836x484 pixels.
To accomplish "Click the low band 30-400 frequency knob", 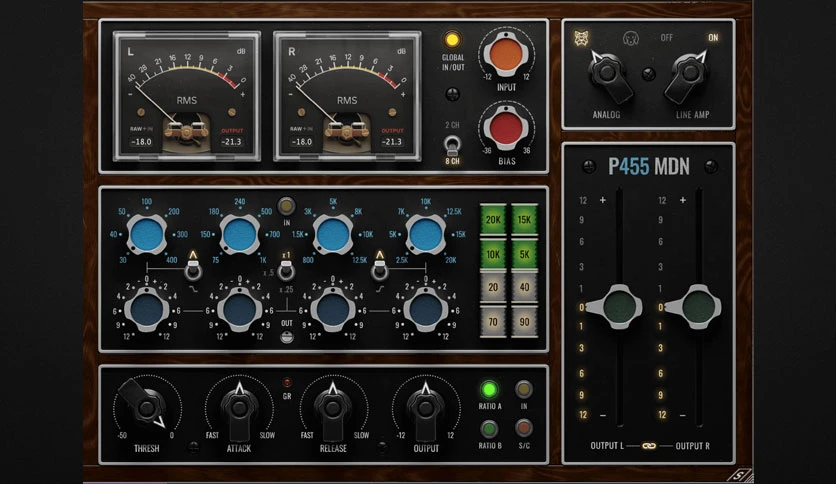I will tap(146, 235).
